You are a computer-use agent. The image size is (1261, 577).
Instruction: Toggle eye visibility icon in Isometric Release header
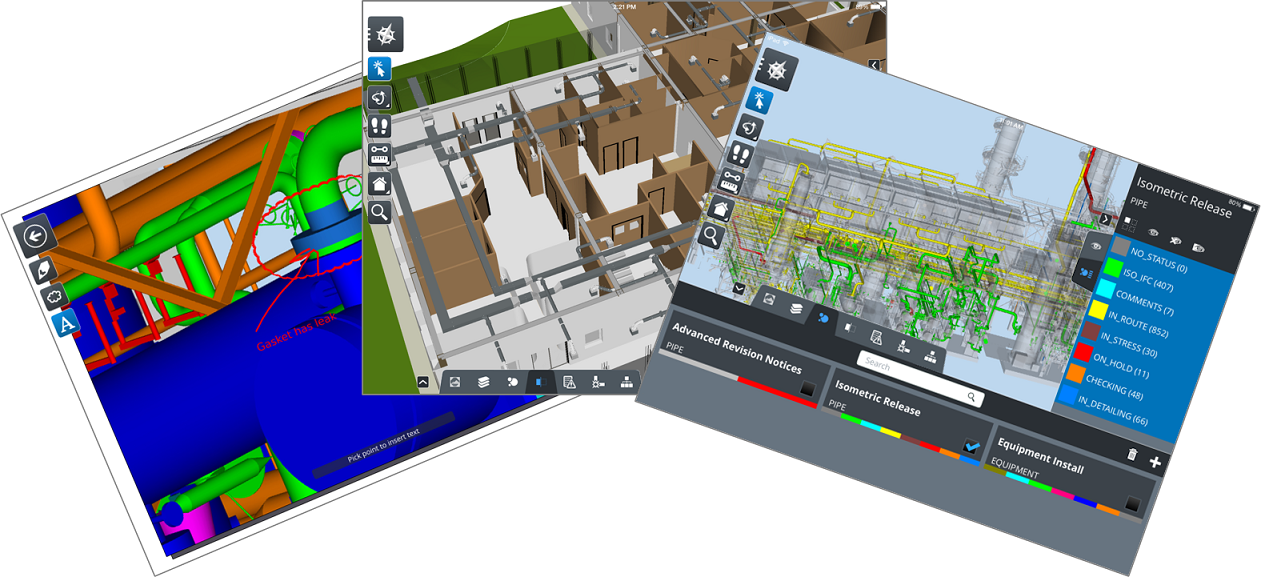tap(1153, 232)
